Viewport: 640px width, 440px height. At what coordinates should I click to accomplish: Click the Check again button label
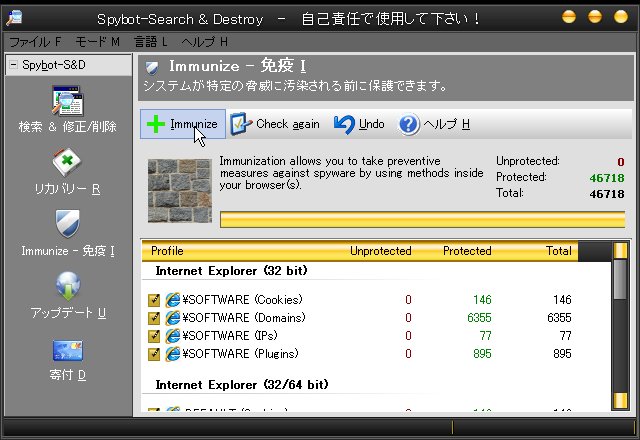point(288,124)
